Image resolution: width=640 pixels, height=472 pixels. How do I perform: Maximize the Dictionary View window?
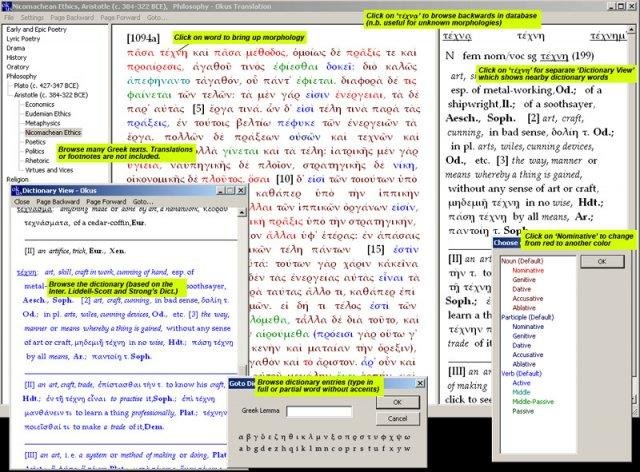228,189
